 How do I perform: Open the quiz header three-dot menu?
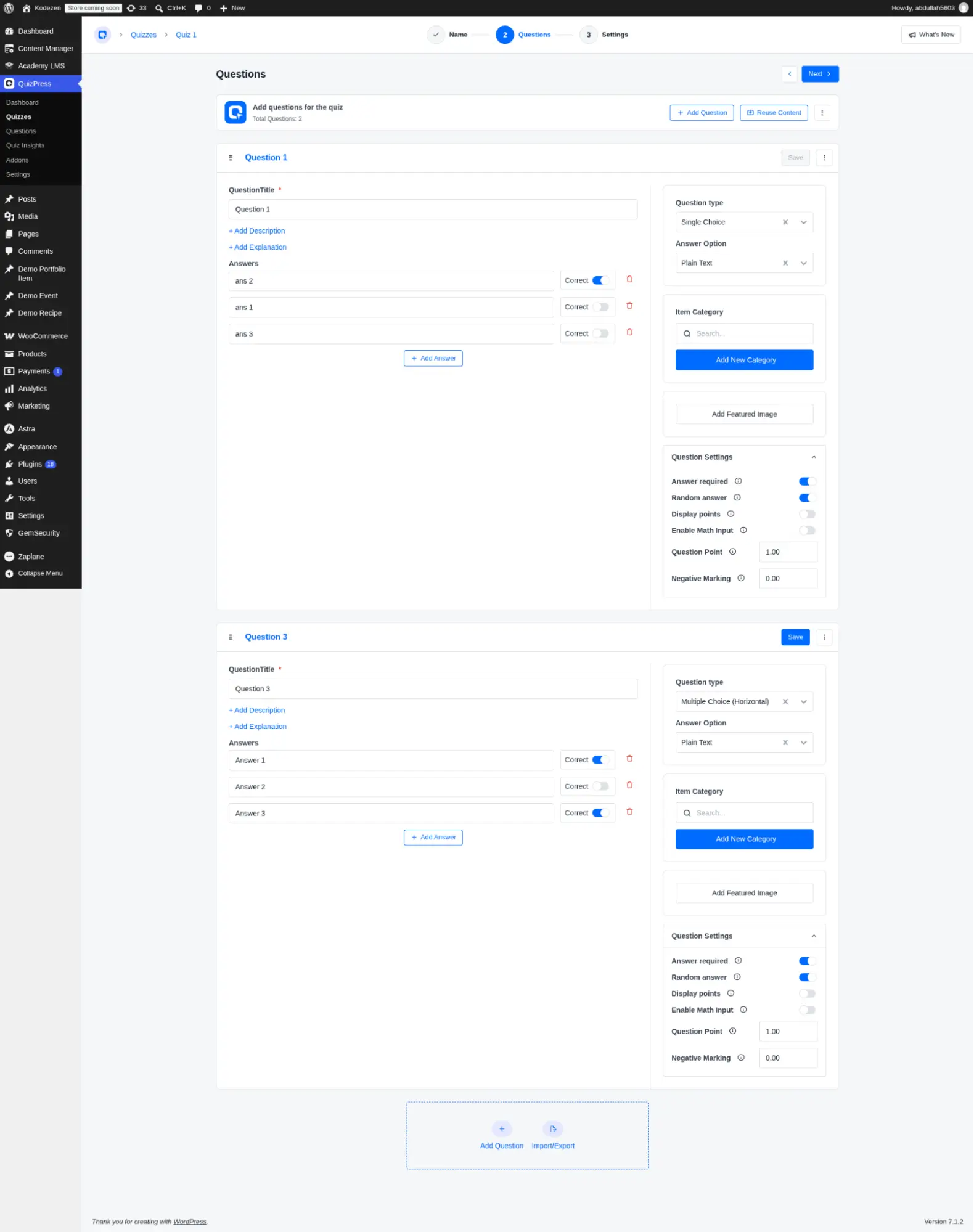tap(822, 113)
